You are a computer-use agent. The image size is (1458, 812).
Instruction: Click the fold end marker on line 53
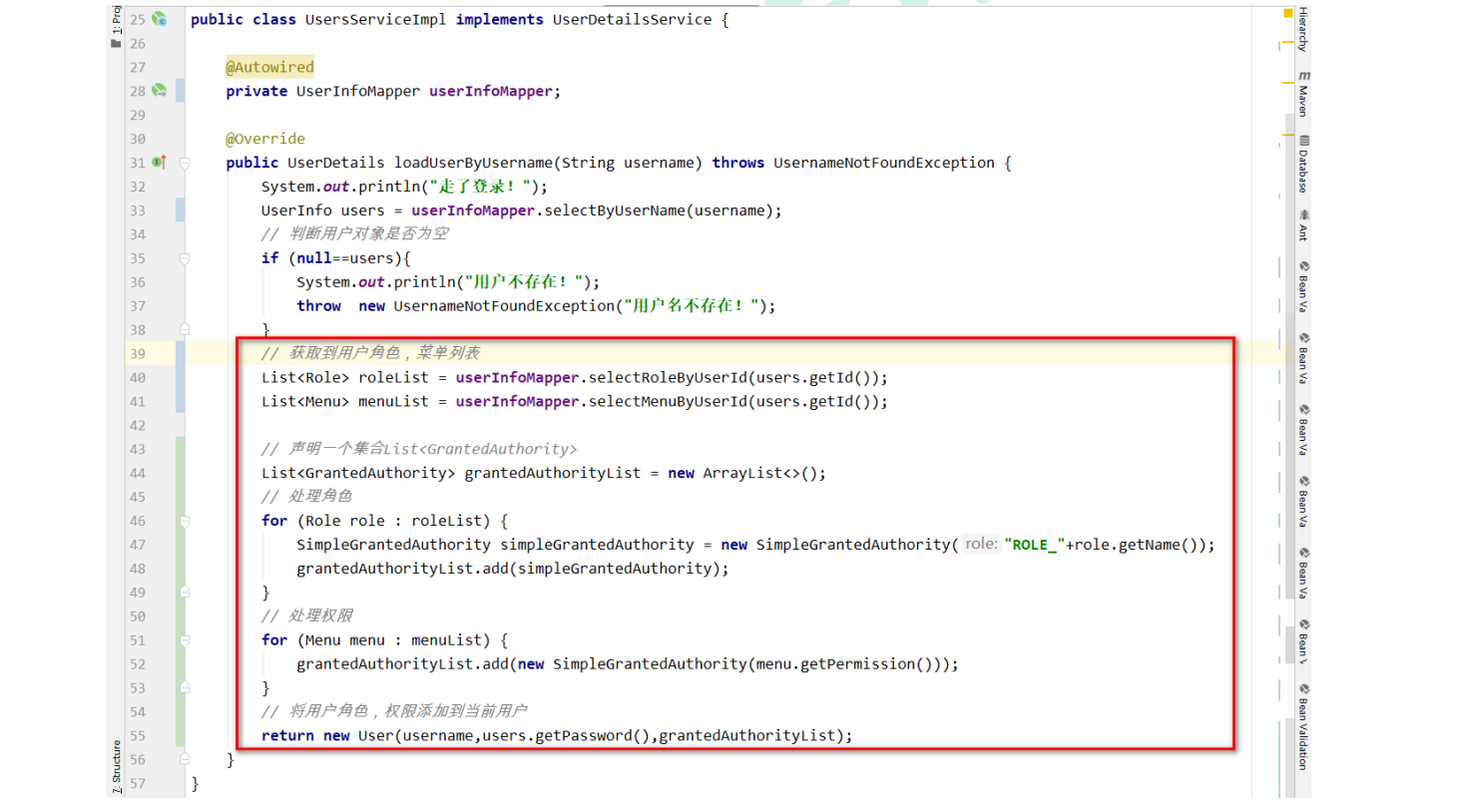pos(185,687)
